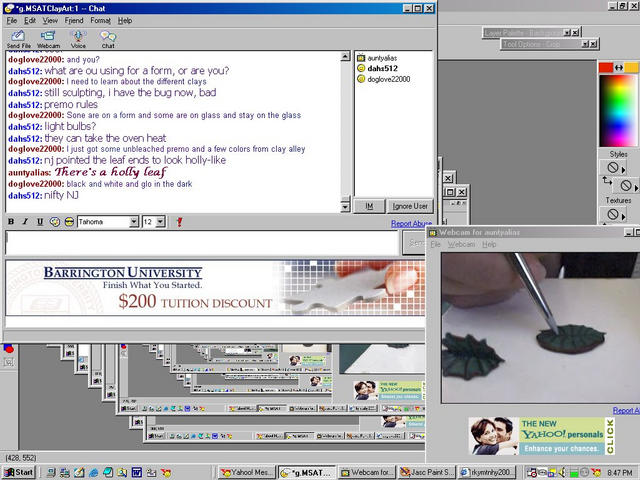Viewport: 640px width, 480px height.
Task: Swap foreground and background colors in Paint Shop
Action: [x=619, y=67]
